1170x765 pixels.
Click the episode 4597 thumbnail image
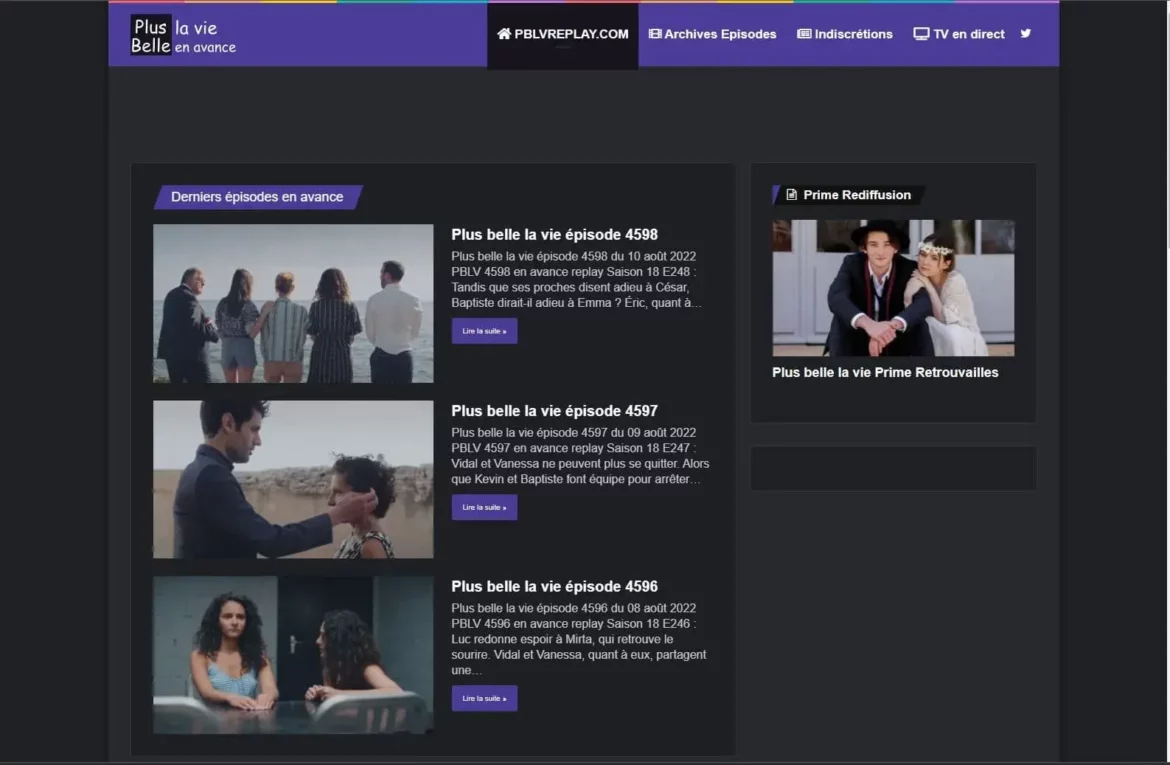point(293,479)
